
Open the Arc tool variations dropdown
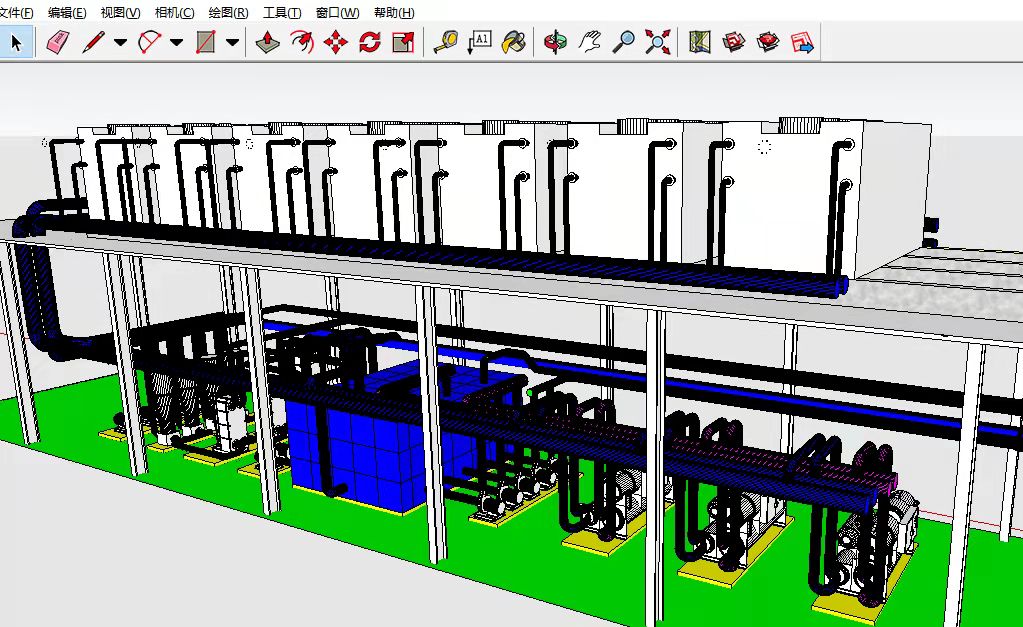coord(177,42)
